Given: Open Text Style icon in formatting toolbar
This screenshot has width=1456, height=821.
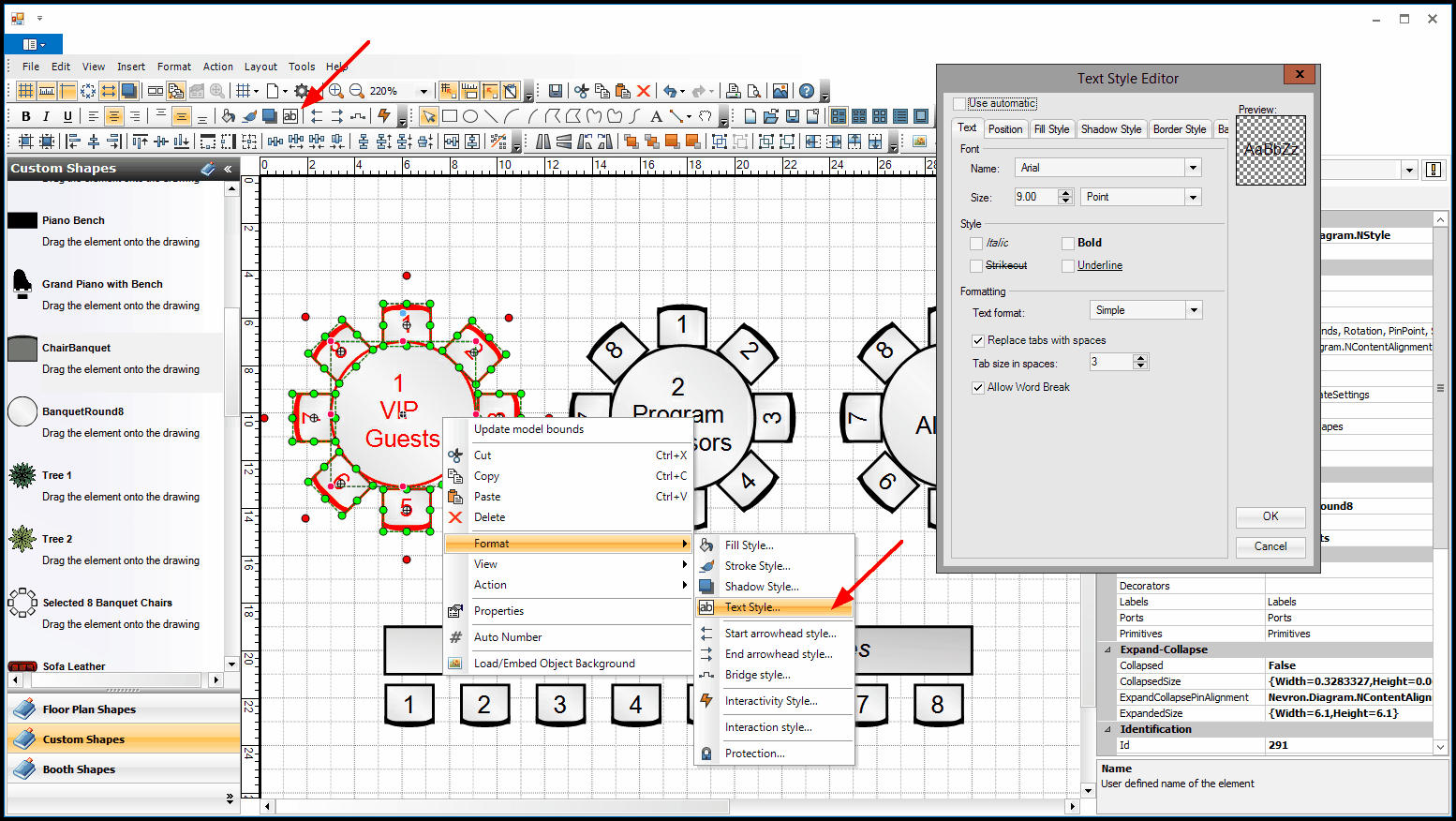Looking at the screenshot, I should coord(290,116).
